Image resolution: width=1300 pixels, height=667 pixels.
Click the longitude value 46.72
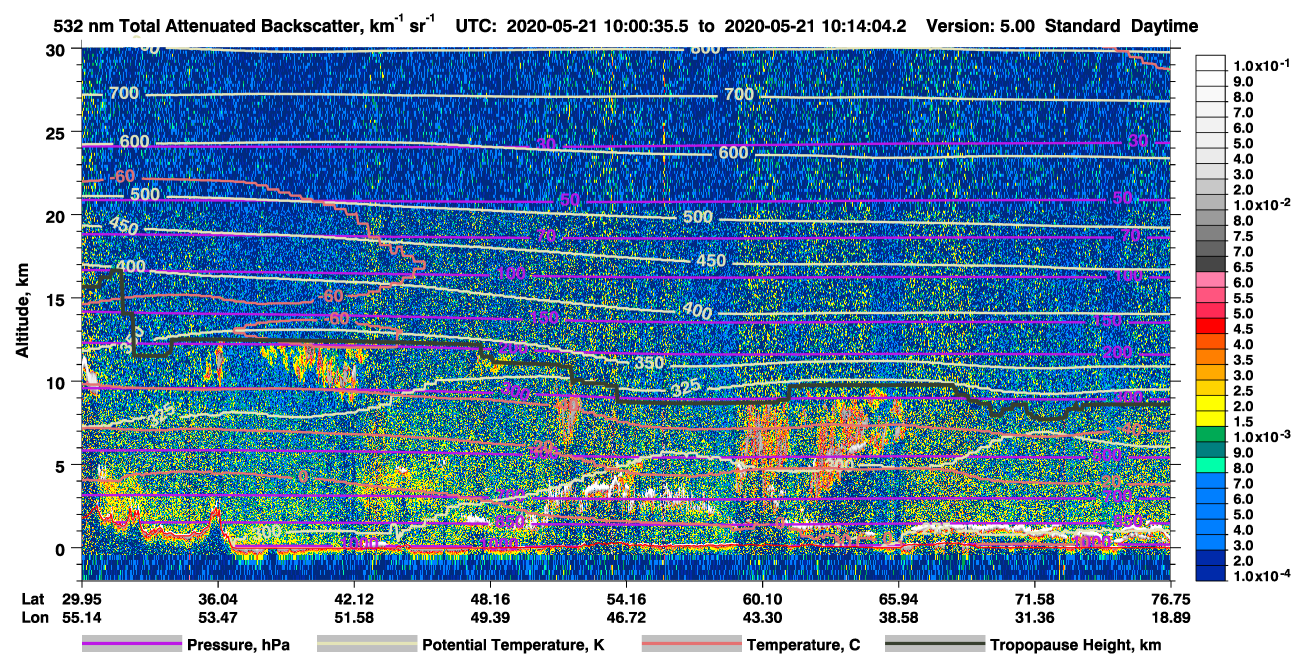626,617
